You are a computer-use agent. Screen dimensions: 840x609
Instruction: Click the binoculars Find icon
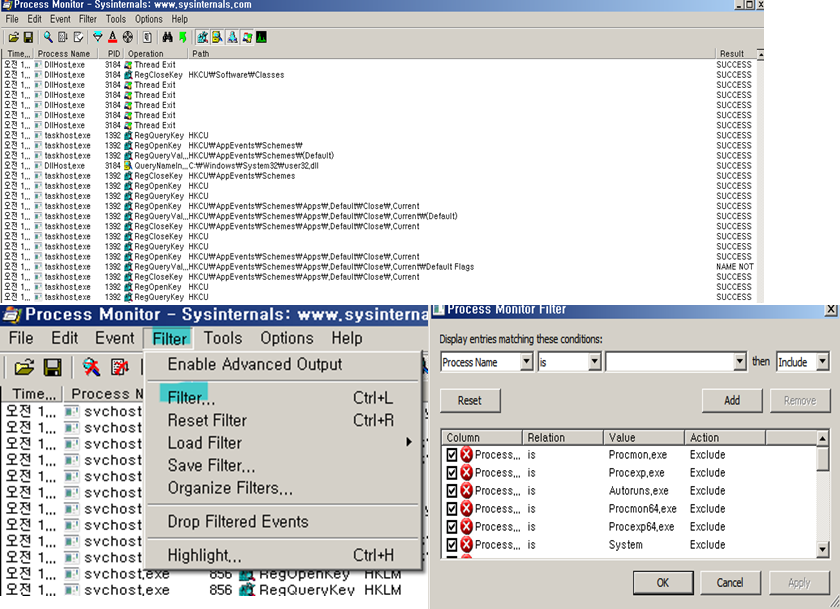[x=167, y=37]
